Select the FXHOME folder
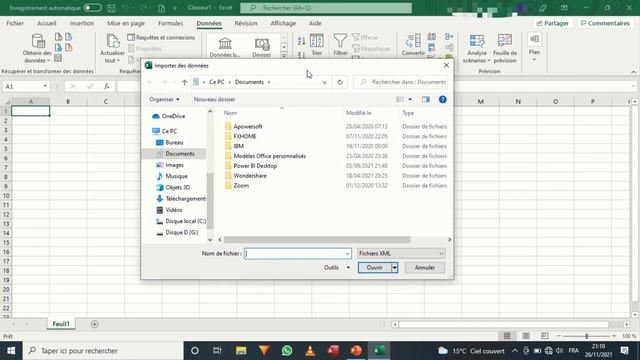The width and height of the screenshot is (640, 360). pyautogui.click(x=240, y=136)
